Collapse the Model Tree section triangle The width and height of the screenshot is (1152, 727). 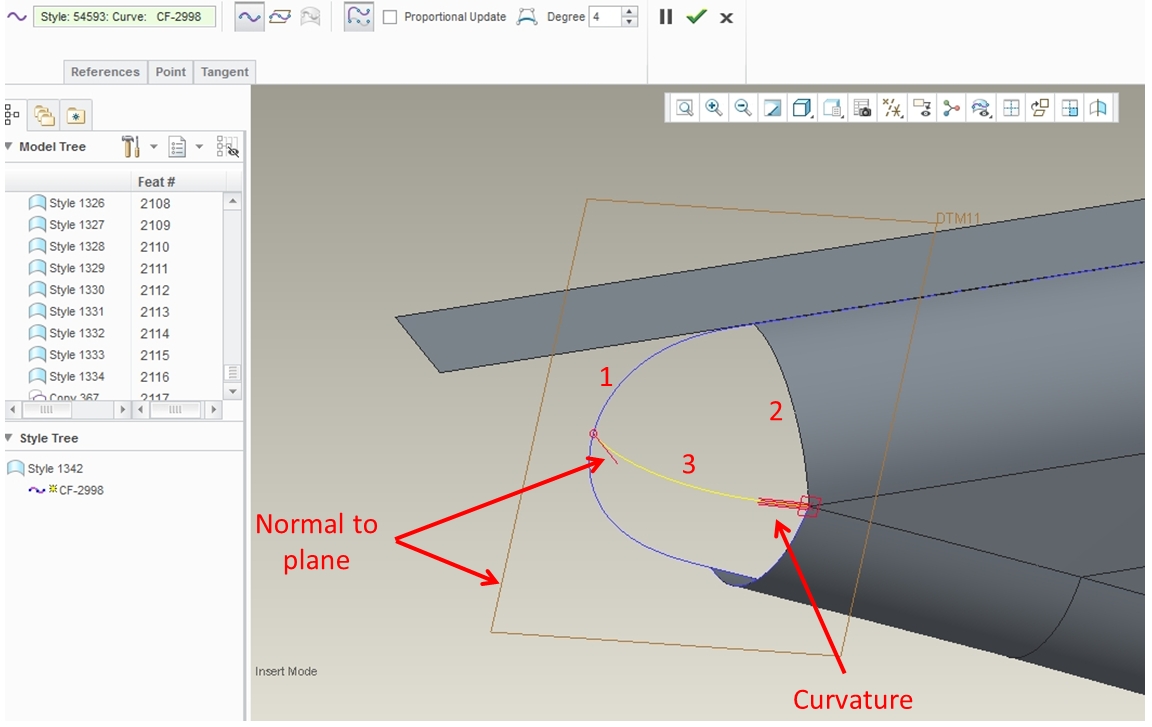10,147
